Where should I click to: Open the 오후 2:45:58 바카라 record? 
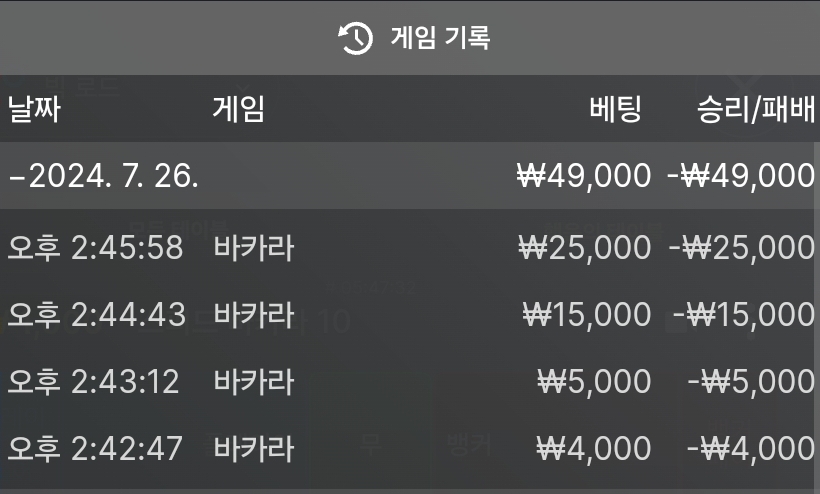[410, 247]
